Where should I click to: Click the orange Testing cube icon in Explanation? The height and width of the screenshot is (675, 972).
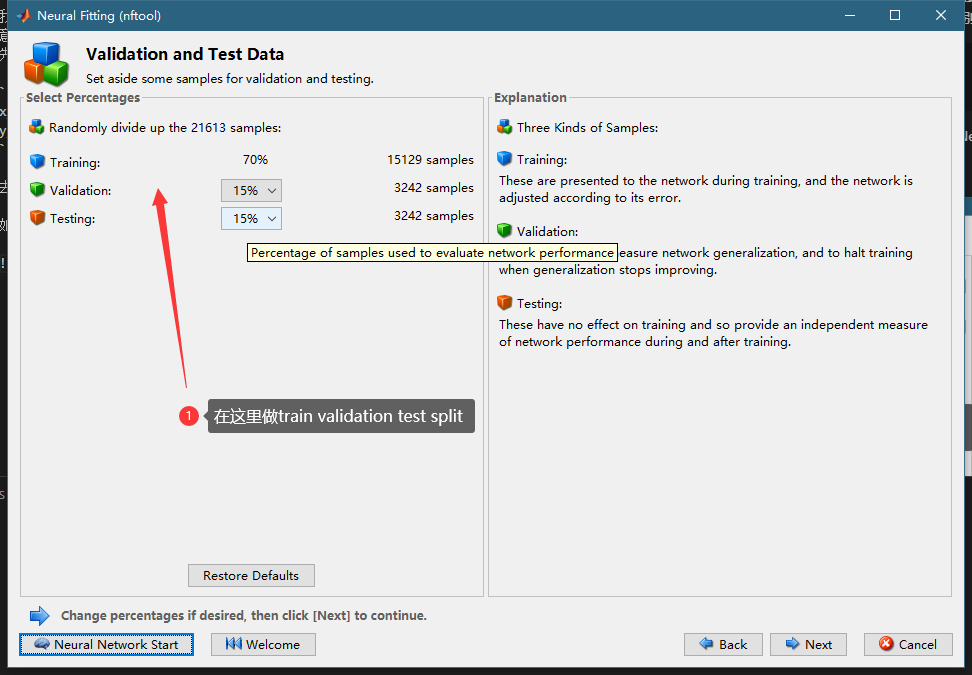[x=505, y=303]
